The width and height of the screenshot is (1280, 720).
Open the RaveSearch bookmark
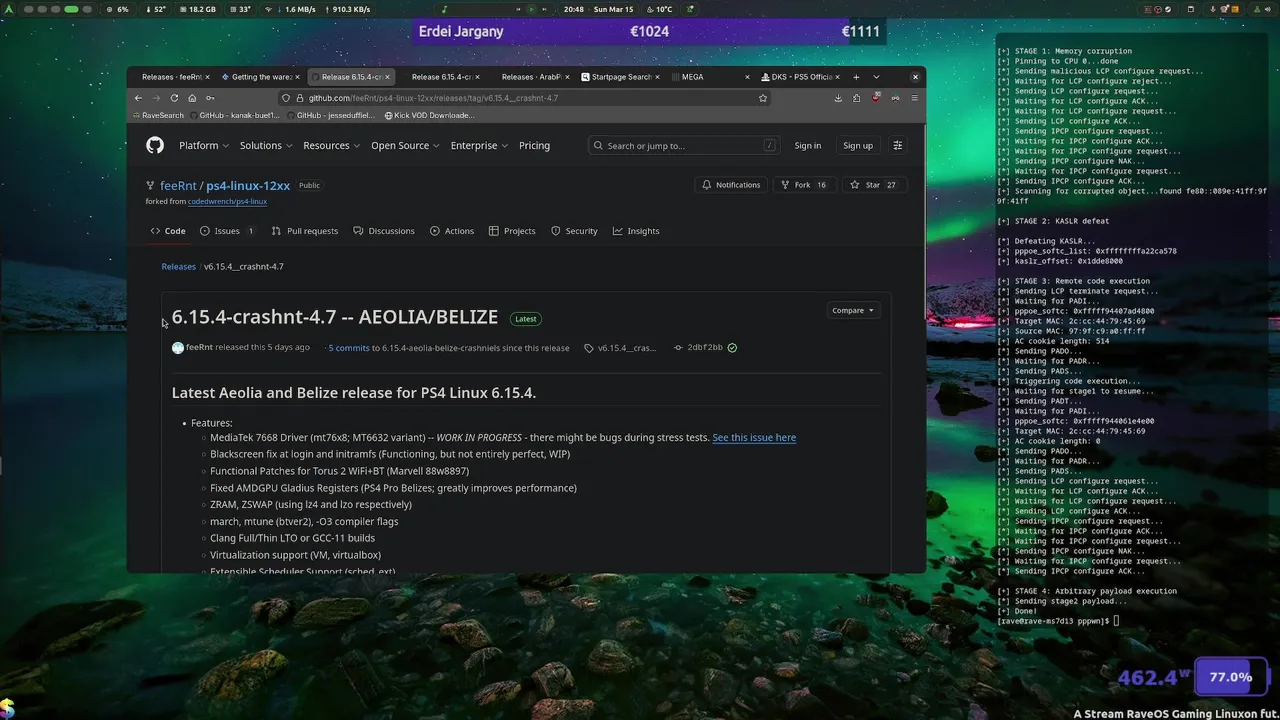[158, 115]
